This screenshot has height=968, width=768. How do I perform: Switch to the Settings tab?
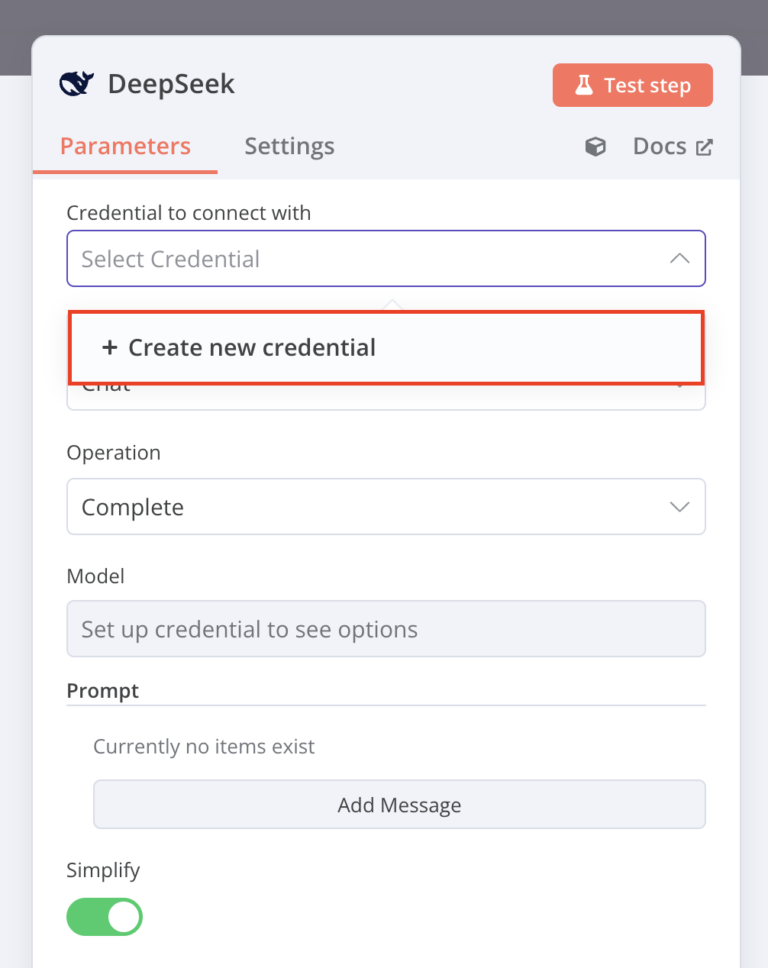point(289,146)
